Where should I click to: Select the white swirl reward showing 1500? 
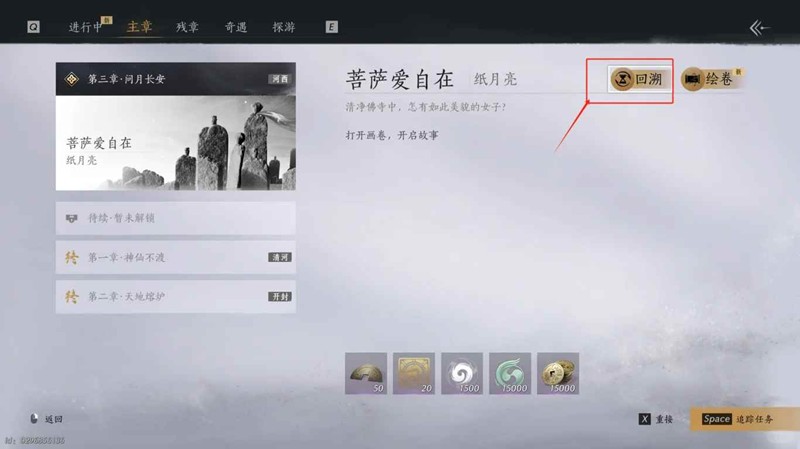(462, 373)
